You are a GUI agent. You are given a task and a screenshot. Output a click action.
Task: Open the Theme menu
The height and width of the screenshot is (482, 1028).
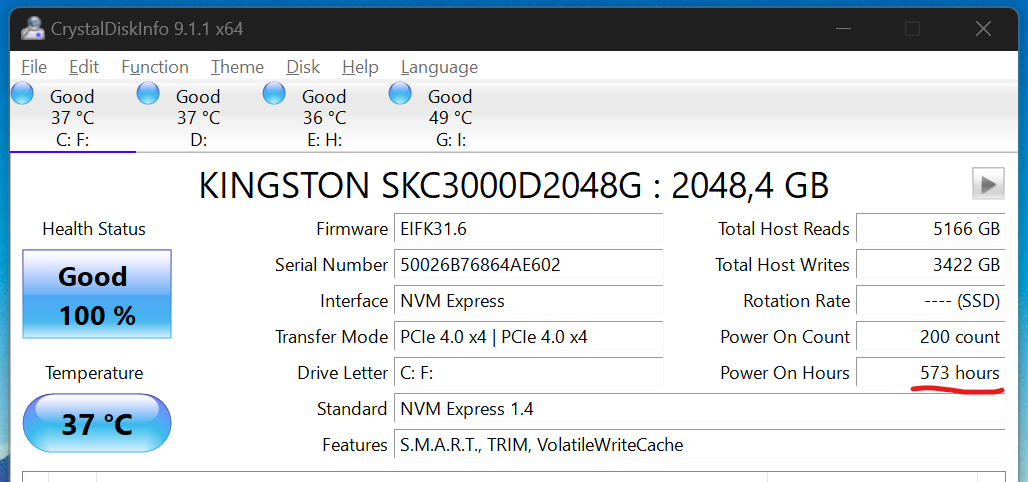click(237, 67)
